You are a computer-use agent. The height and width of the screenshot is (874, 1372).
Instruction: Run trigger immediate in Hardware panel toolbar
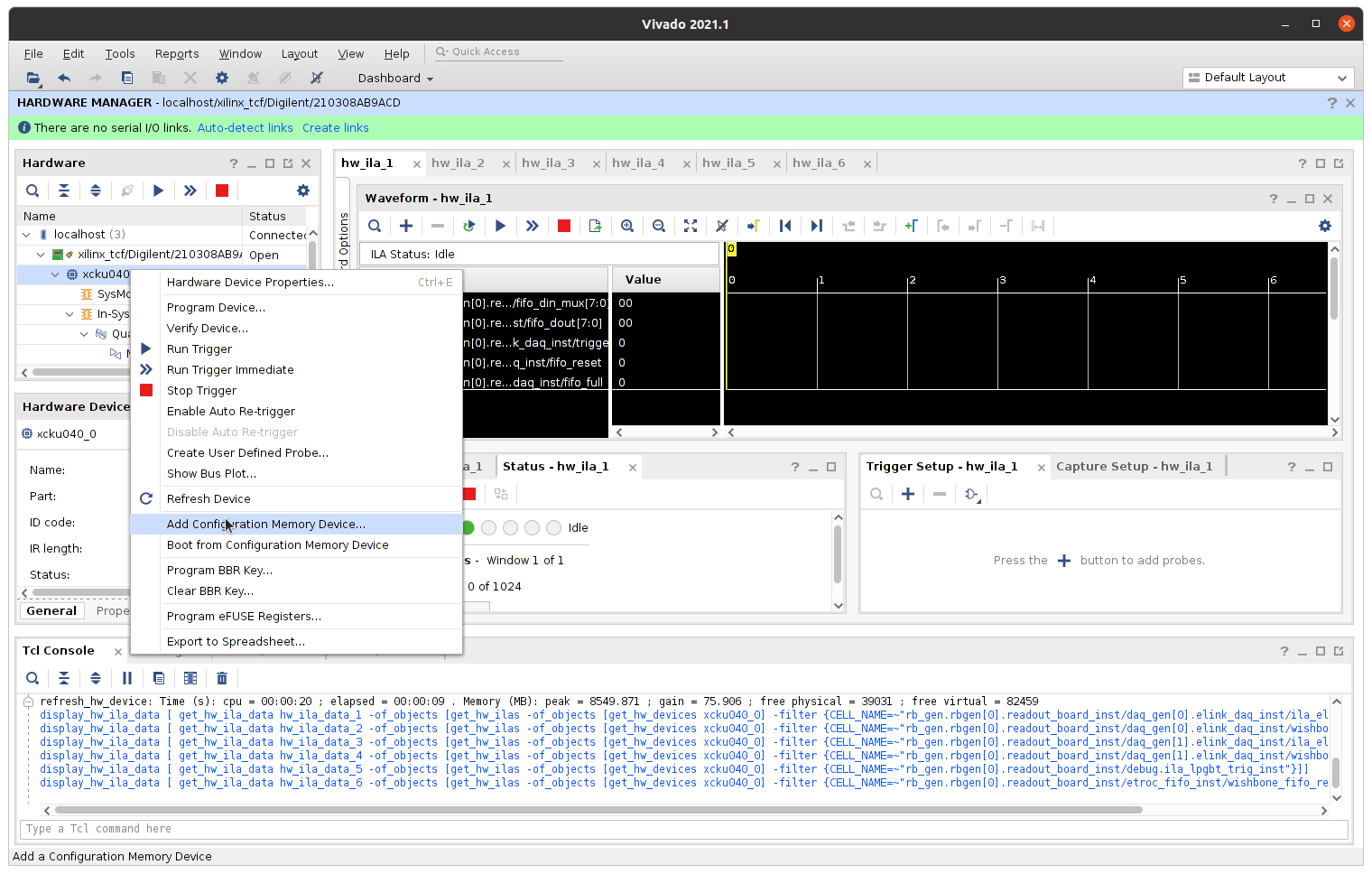(x=190, y=191)
